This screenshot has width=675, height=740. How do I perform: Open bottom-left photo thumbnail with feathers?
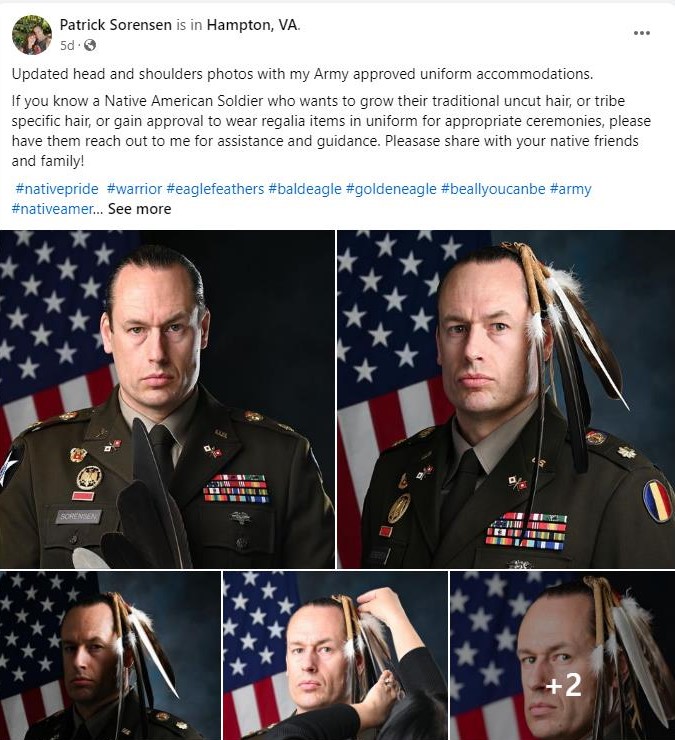pyautogui.click(x=110, y=656)
